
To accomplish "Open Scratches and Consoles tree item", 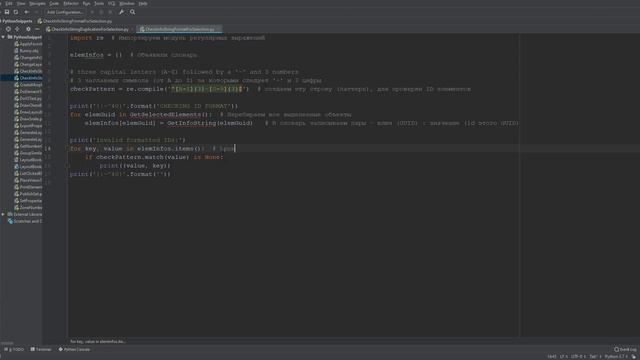I will pos(25,221).
